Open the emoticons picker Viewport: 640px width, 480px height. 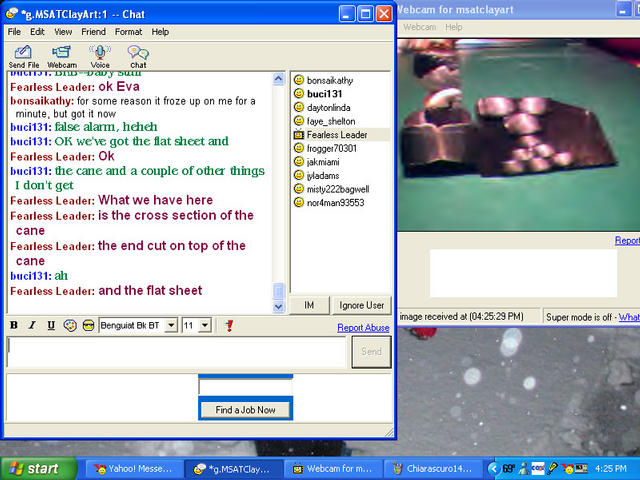[88, 325]
